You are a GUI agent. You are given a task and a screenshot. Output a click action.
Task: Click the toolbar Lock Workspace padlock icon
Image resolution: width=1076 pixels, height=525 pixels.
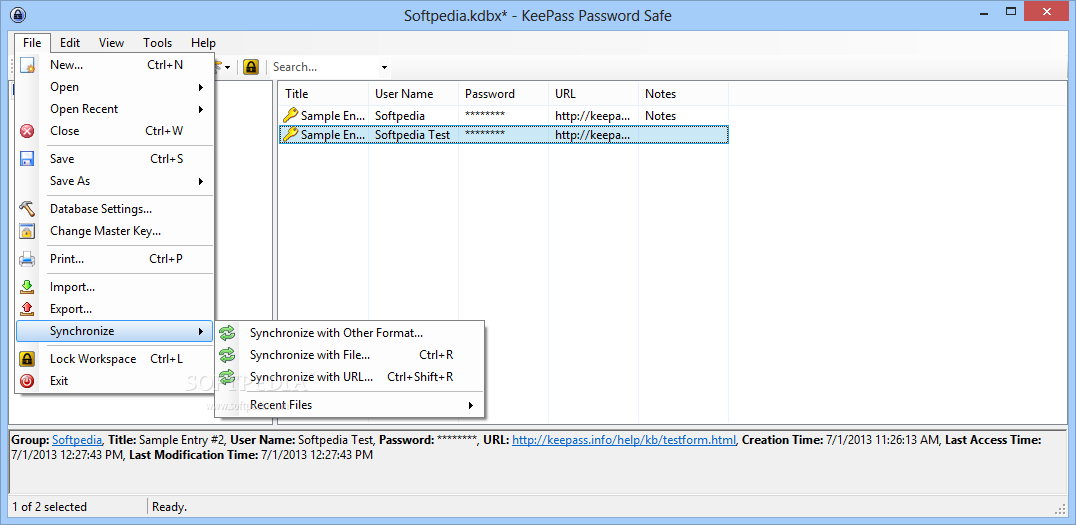click(x=251, y=67)
